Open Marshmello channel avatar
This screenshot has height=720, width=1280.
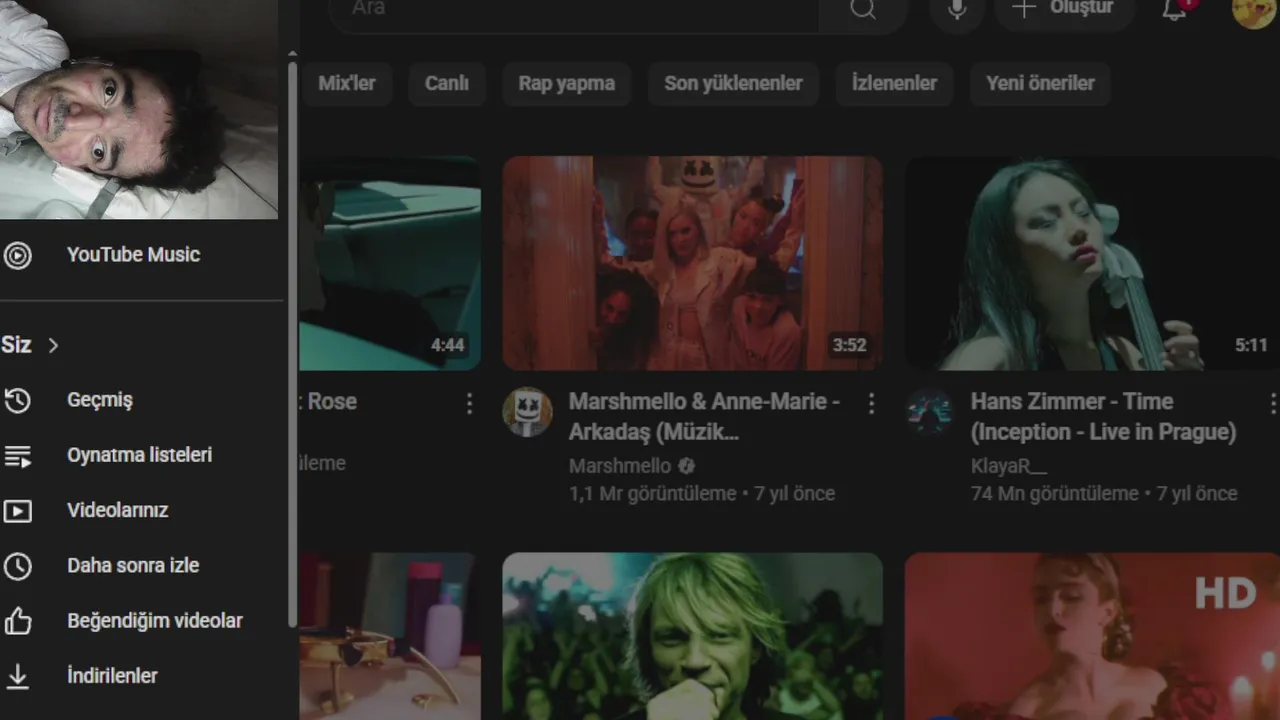point(527,412)
